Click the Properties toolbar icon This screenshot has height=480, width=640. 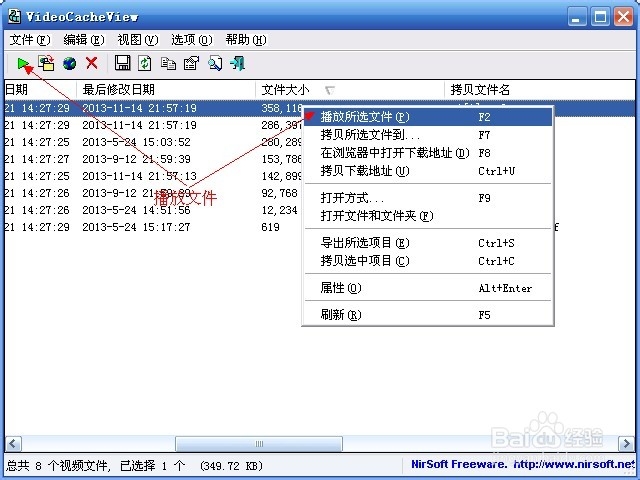point(191,63)
